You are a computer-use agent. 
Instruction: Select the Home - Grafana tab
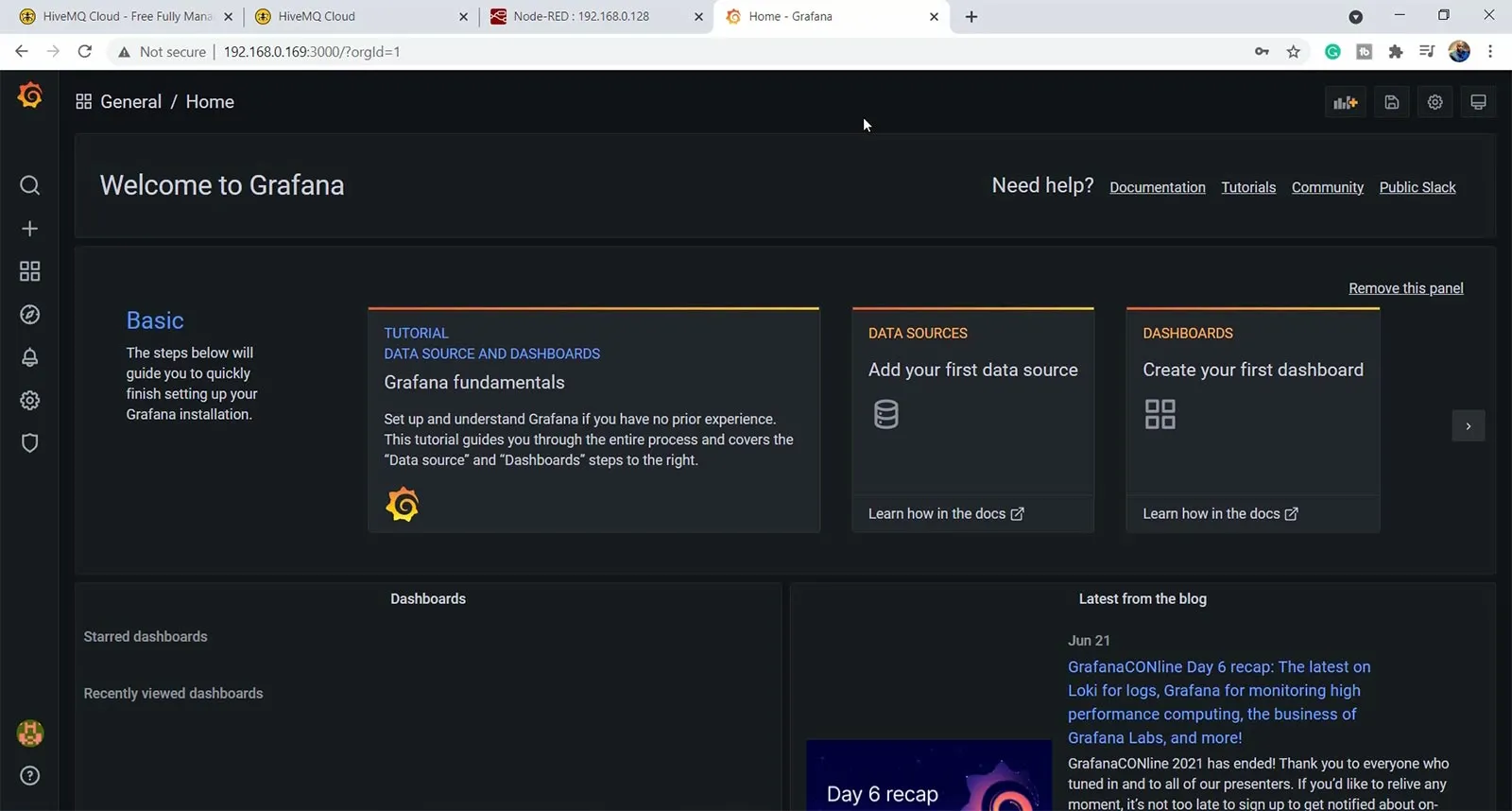832,17
